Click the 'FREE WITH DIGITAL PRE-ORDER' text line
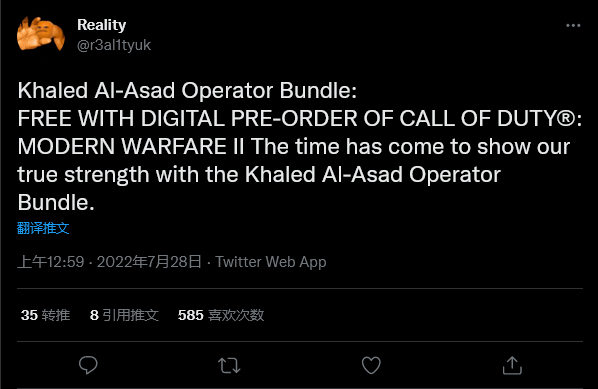The width and height of the screenshot is (598, 389). (x=299, y=118)
